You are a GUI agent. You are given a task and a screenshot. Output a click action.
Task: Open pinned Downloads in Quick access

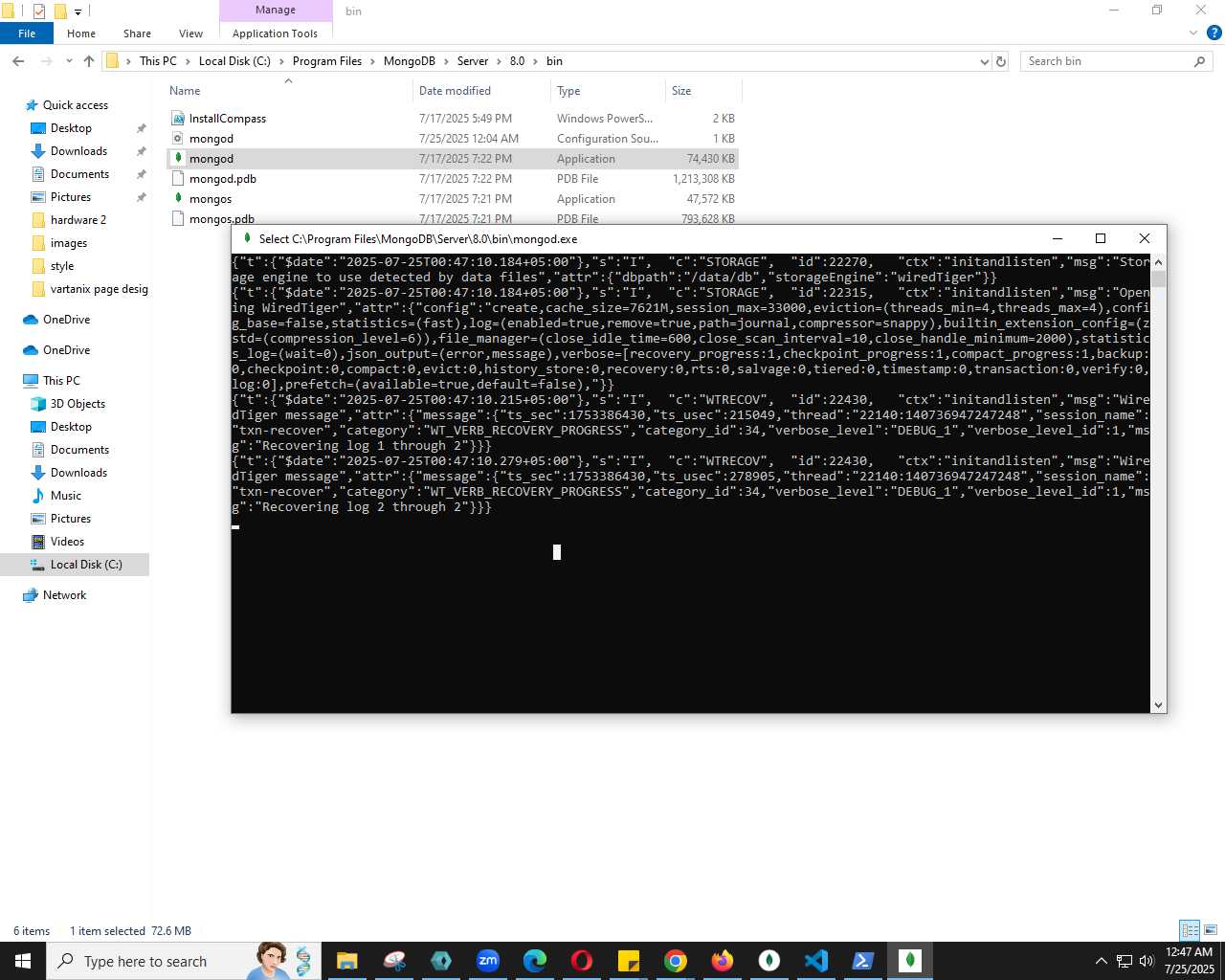[x=78, y=151]
